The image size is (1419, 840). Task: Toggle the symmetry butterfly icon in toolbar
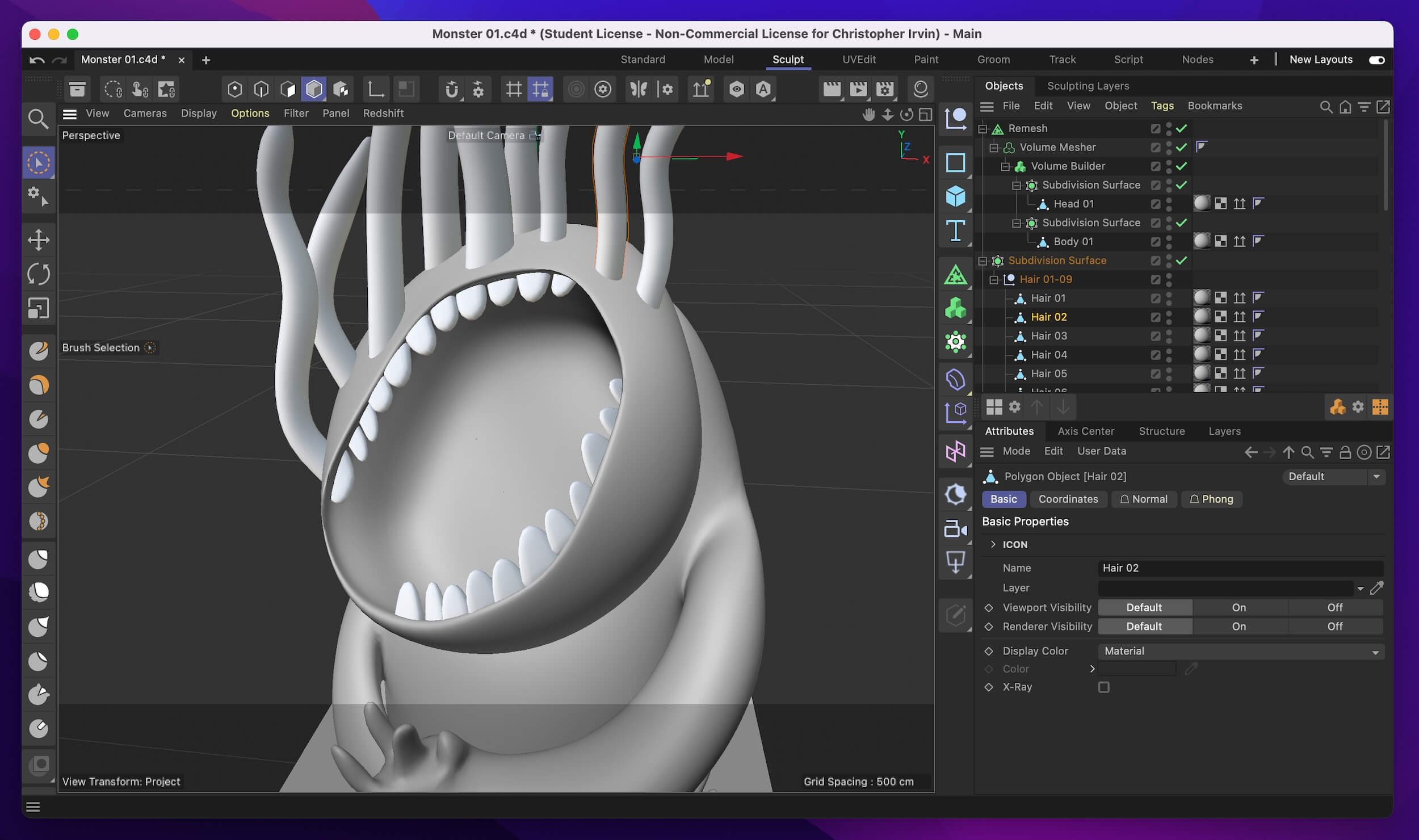pyautogui.click(x=639, y=89)
